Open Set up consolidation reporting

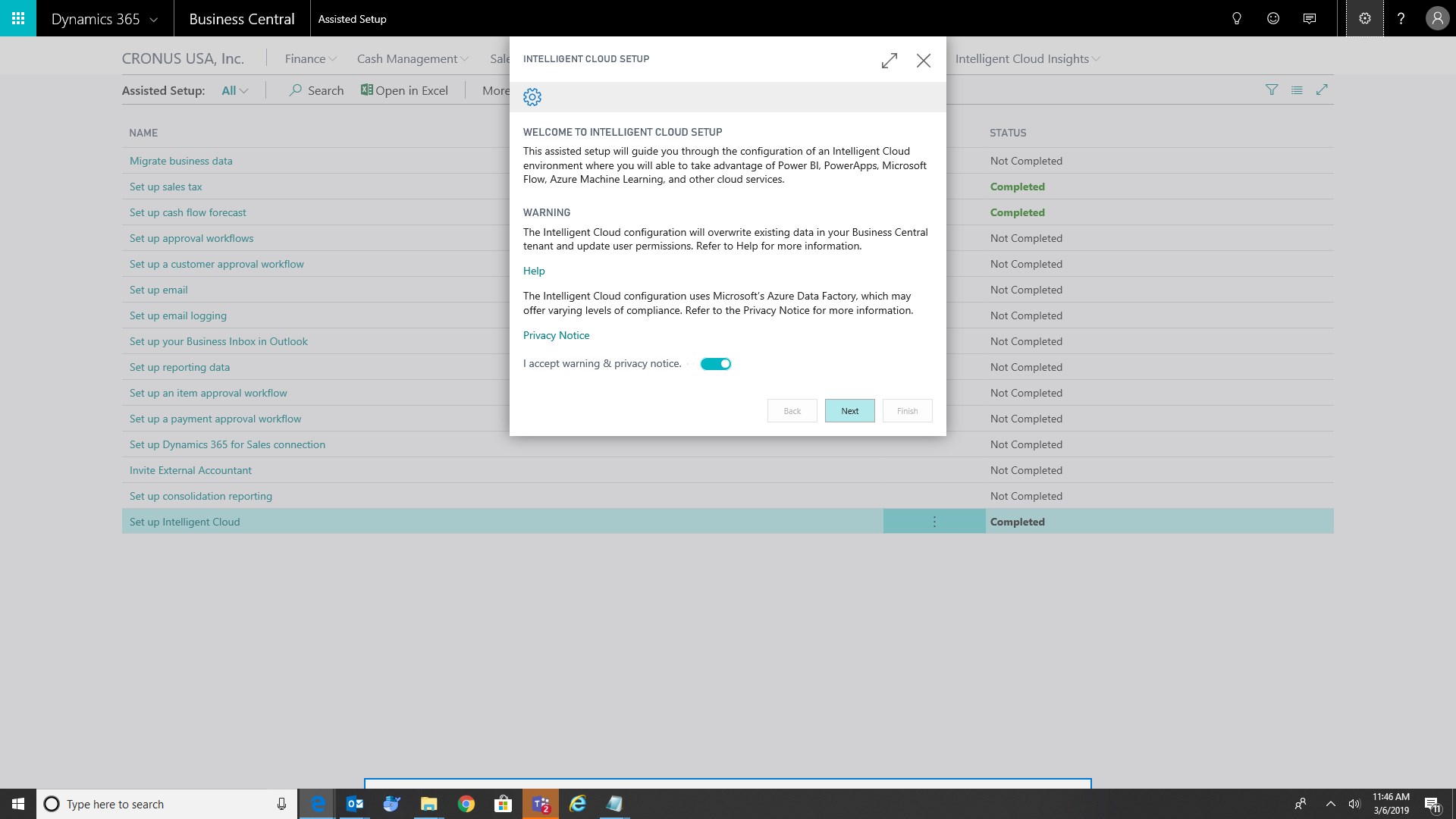(200, 496)
